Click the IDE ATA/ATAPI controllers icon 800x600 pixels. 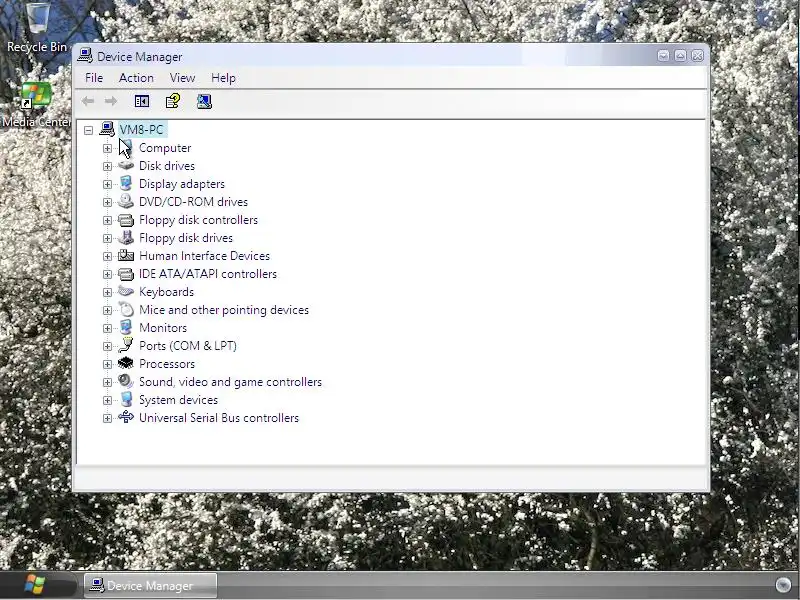tap(126, 274)
